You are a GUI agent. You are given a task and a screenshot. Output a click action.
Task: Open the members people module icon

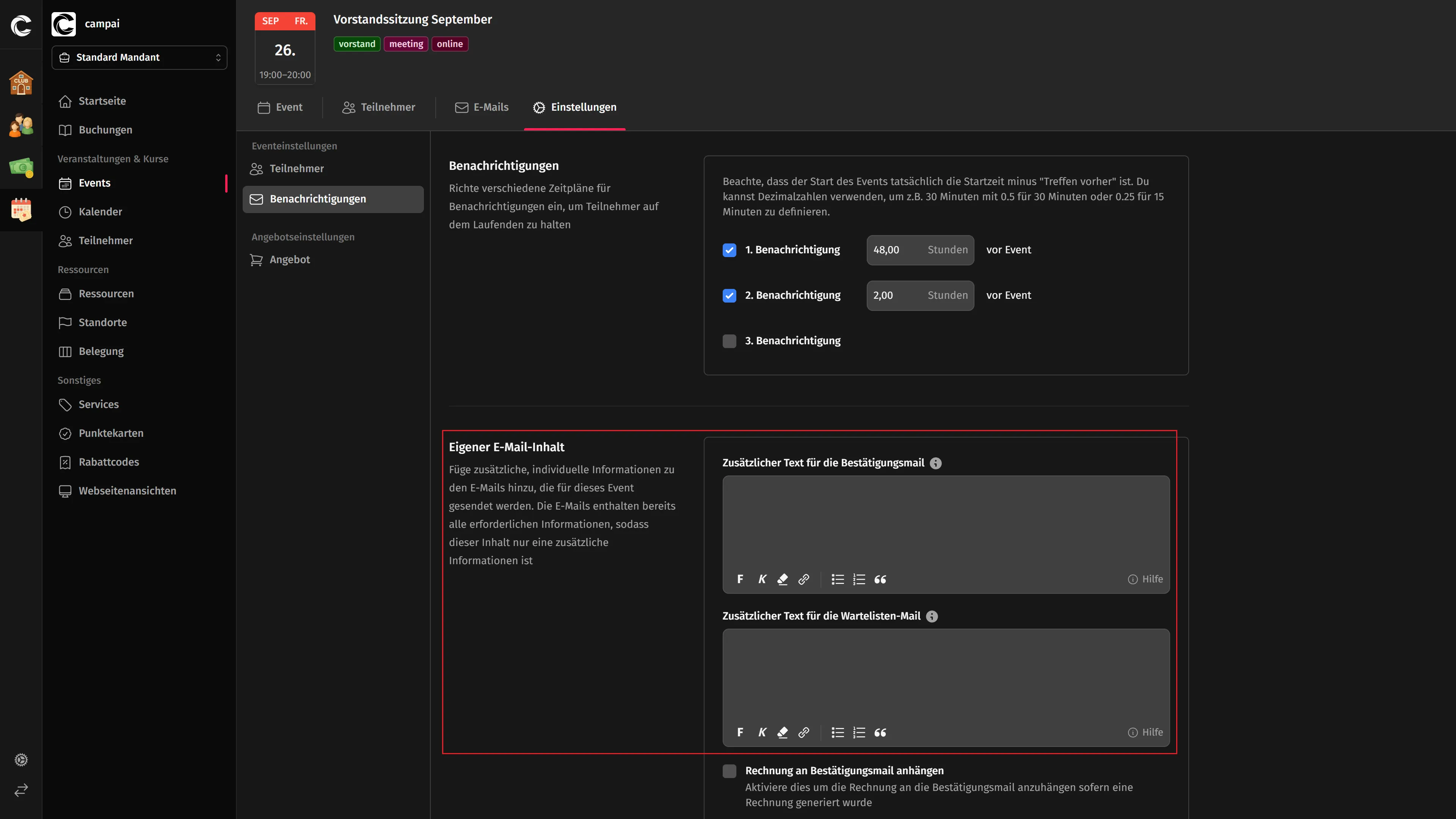[x=21, y=125]
